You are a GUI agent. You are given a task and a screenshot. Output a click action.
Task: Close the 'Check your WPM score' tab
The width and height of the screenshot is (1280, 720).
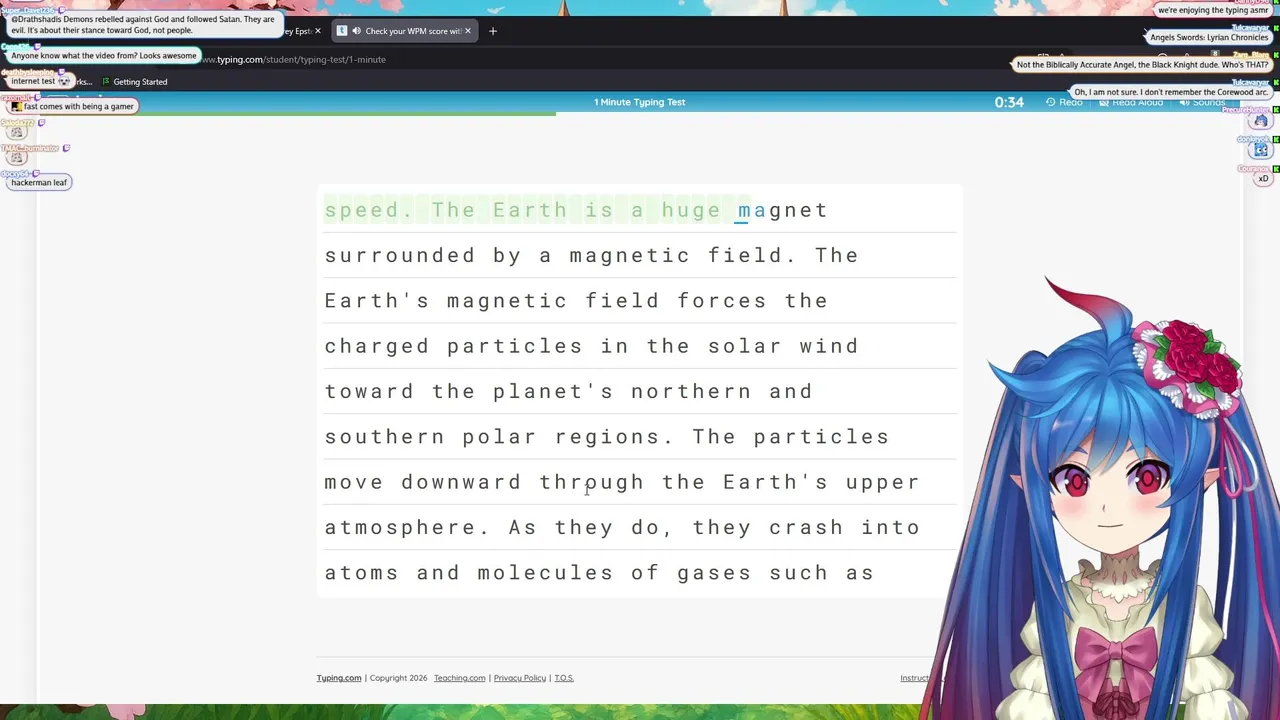coord(468,31)
